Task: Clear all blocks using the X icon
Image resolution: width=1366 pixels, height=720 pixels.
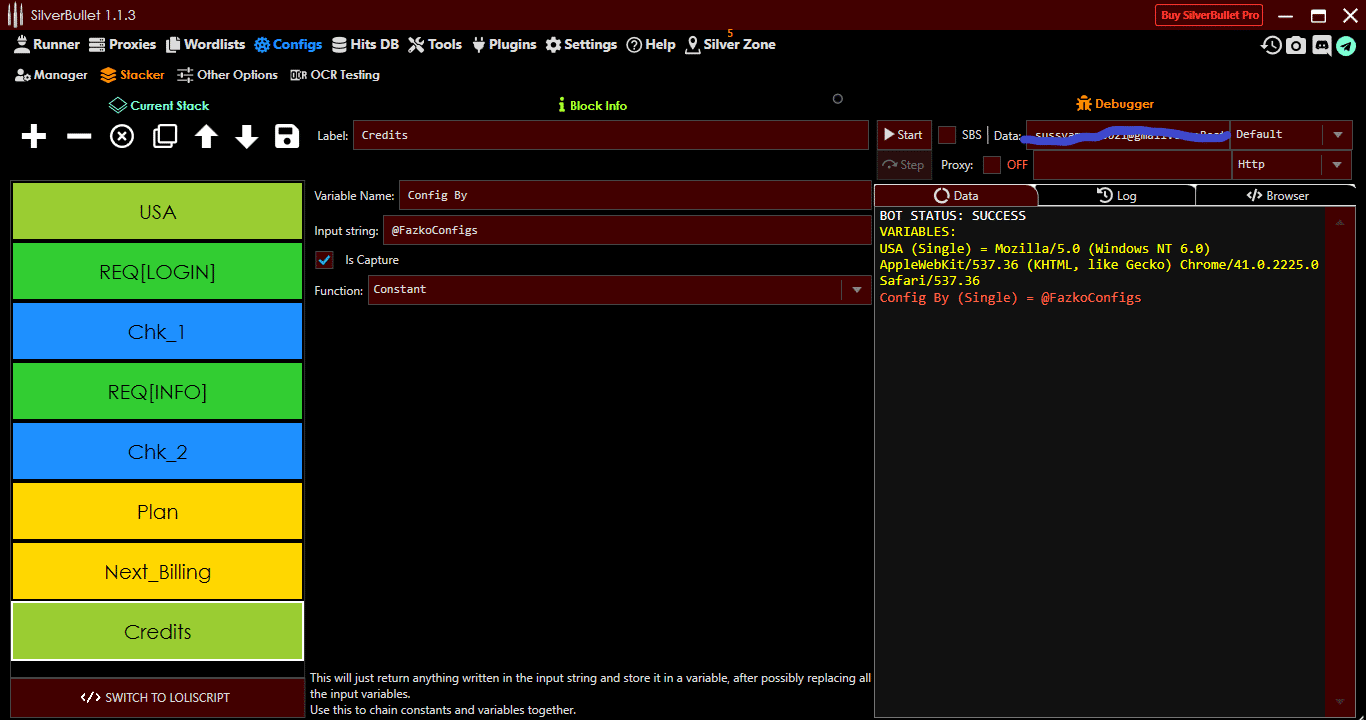Action: 121,136
